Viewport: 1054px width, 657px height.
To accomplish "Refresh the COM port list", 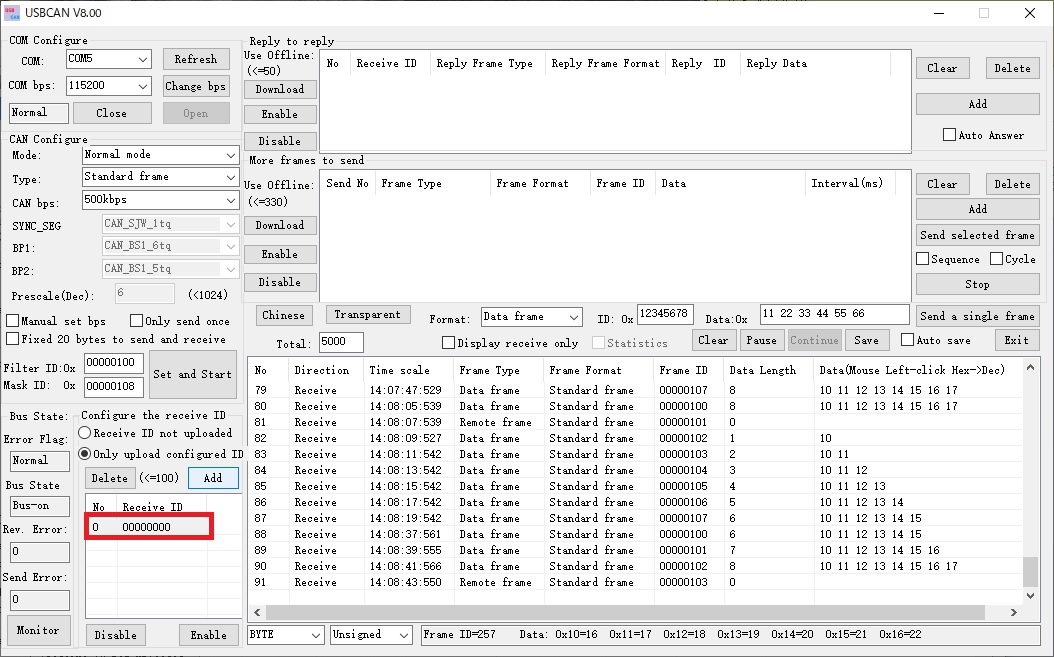I will coord(196,59).
